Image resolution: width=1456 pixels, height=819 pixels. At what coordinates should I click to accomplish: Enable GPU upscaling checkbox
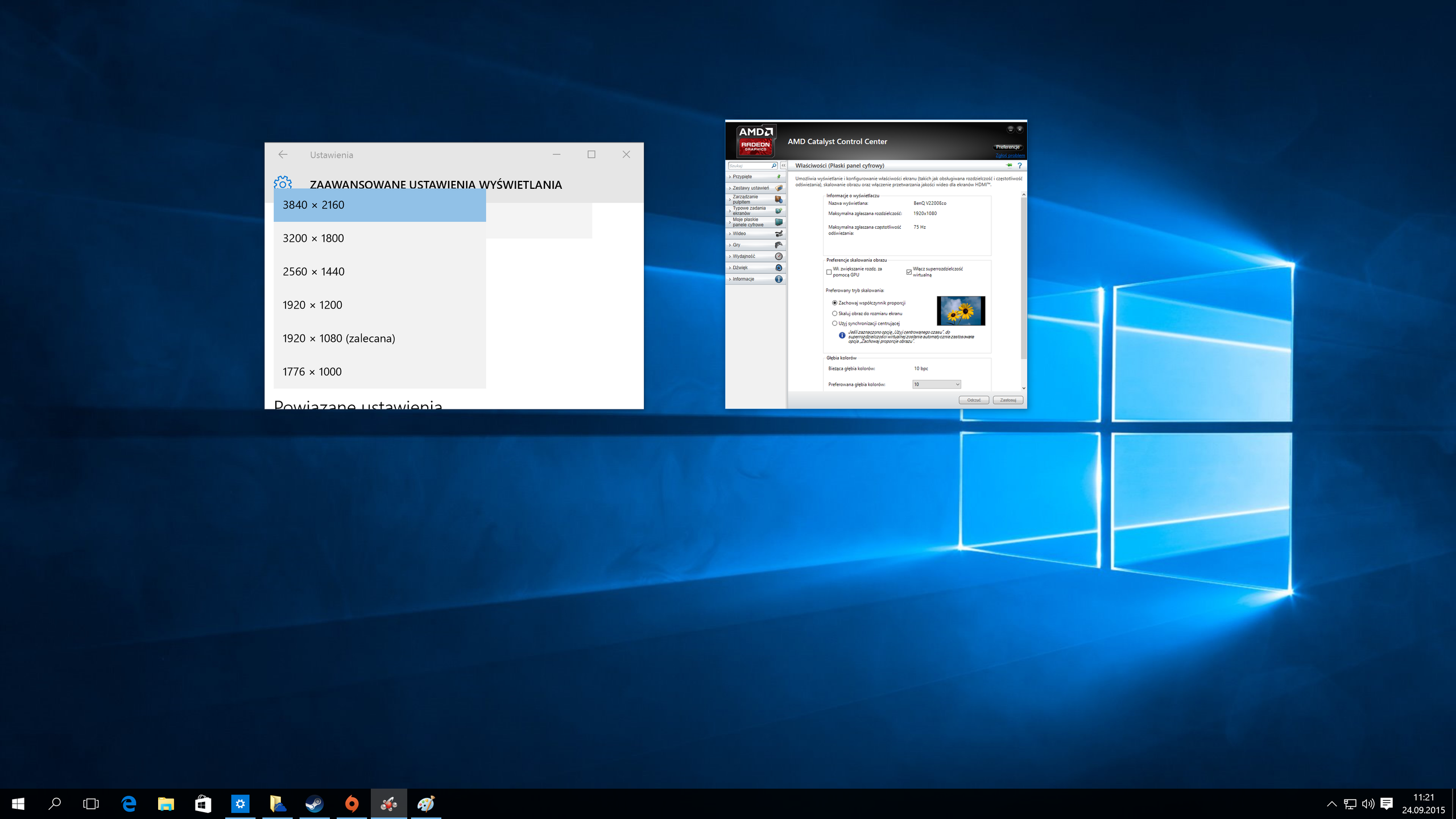(x=829, y=272)
